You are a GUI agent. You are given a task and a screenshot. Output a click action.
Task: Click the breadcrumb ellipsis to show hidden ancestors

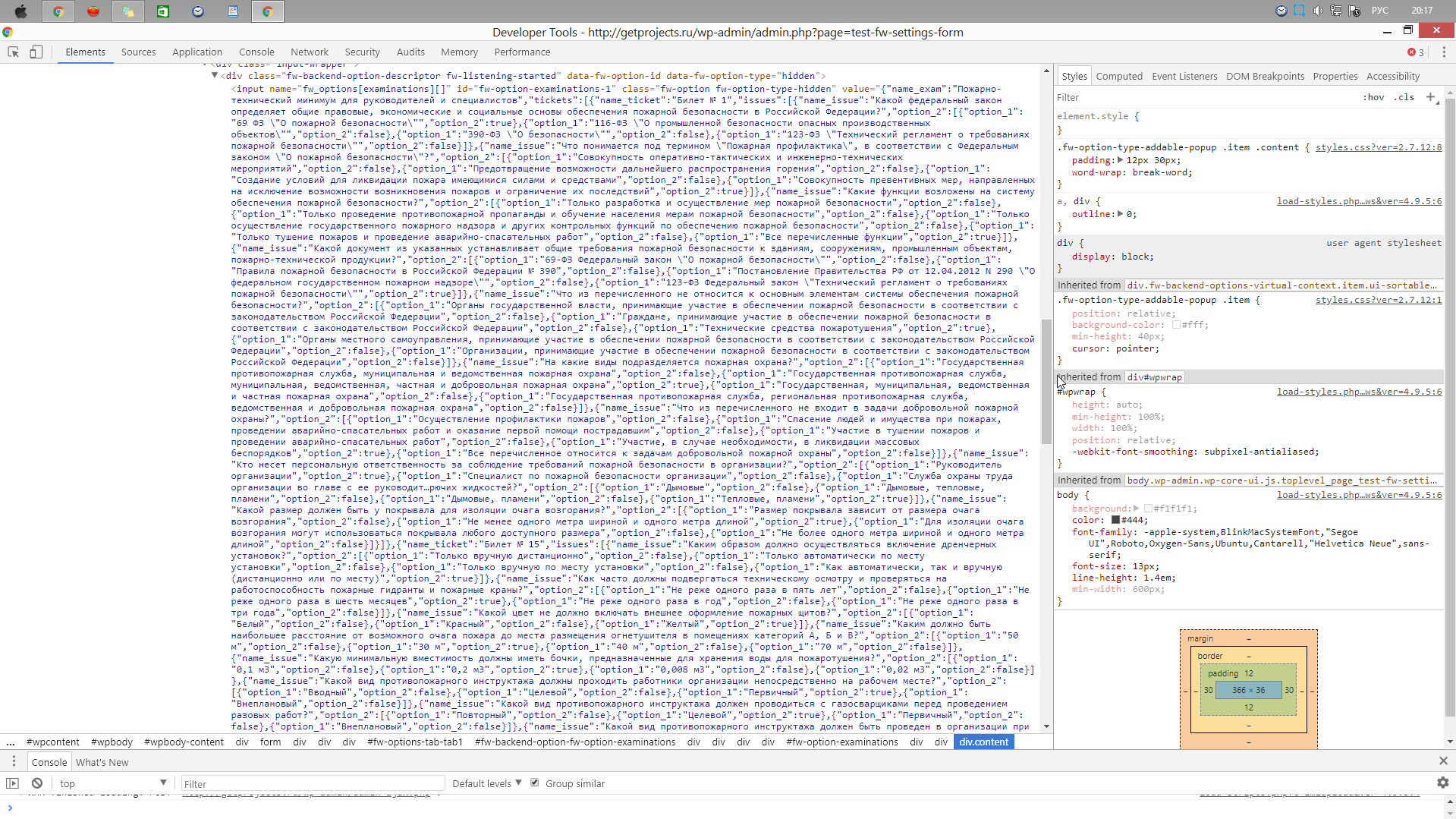pyautogui.click(x=11, y=742)
